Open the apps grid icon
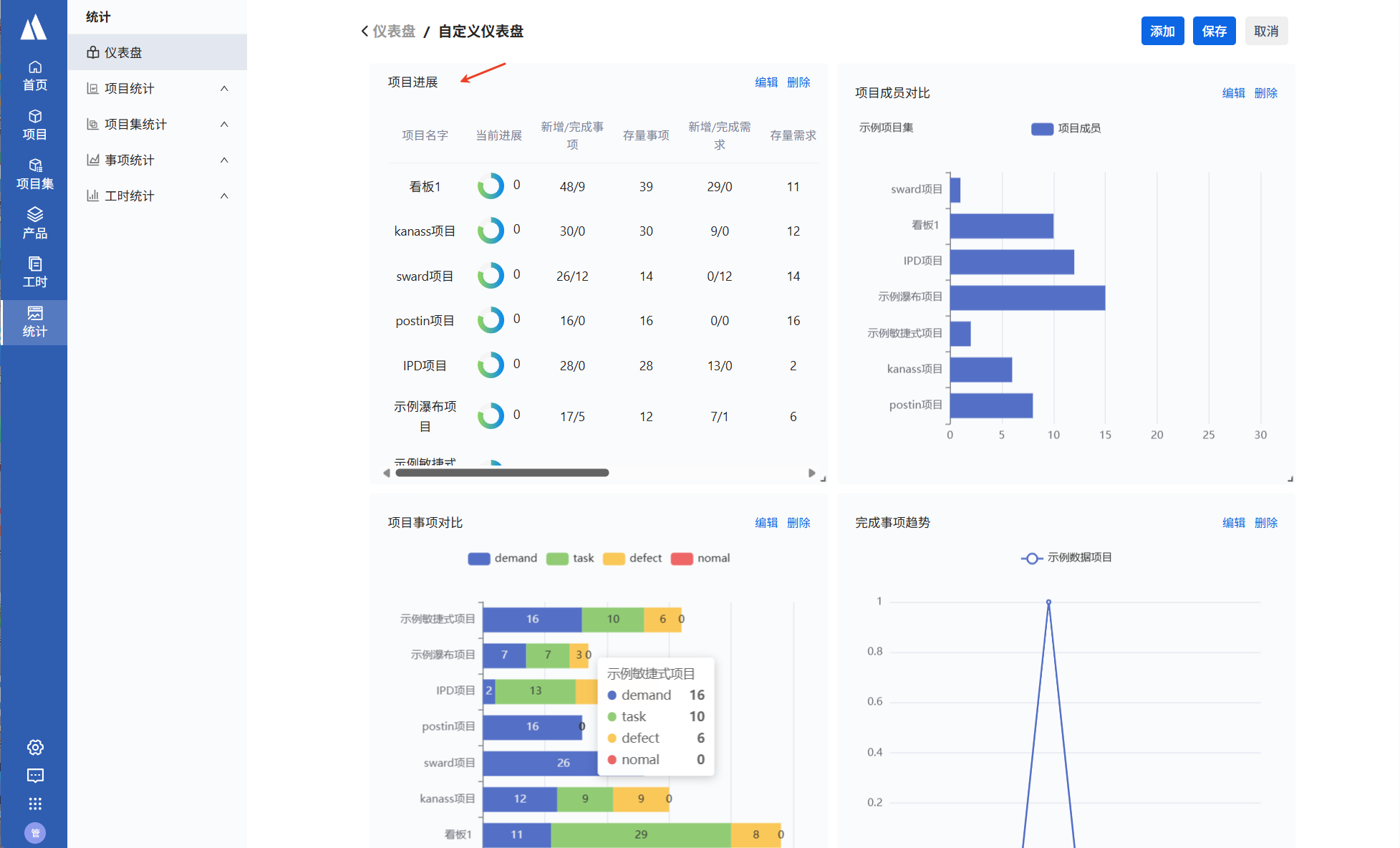The width and height of the screenshot is (1400, 848). click(x=35, y=804)
